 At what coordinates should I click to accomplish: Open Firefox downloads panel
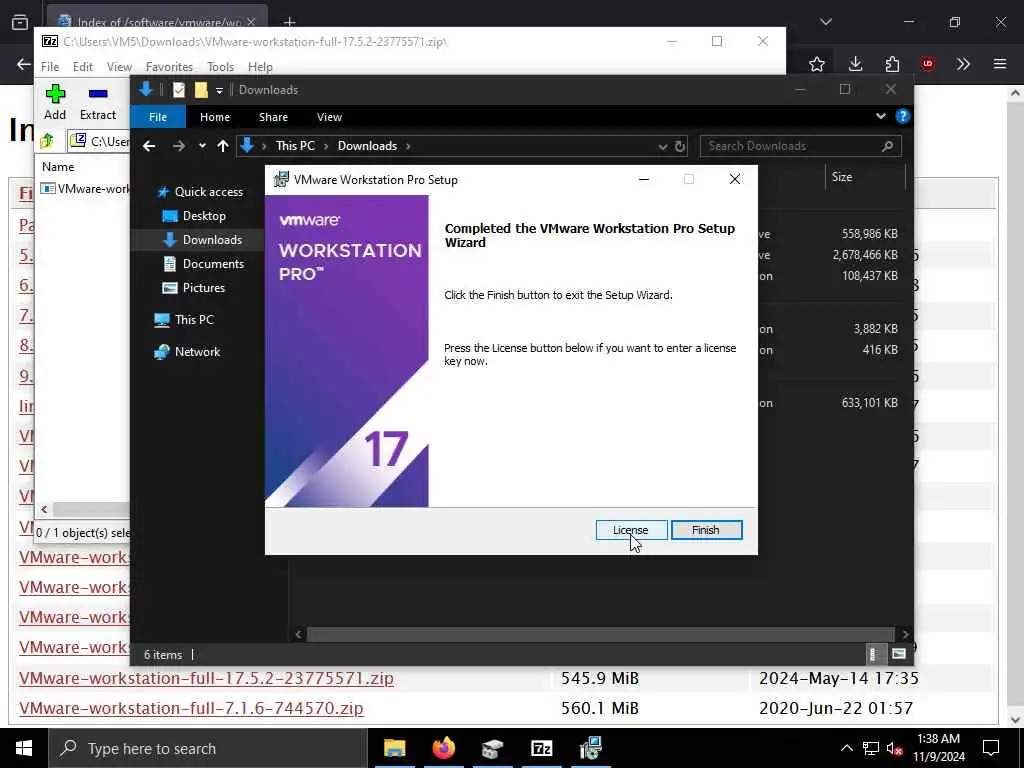point(856,64)
